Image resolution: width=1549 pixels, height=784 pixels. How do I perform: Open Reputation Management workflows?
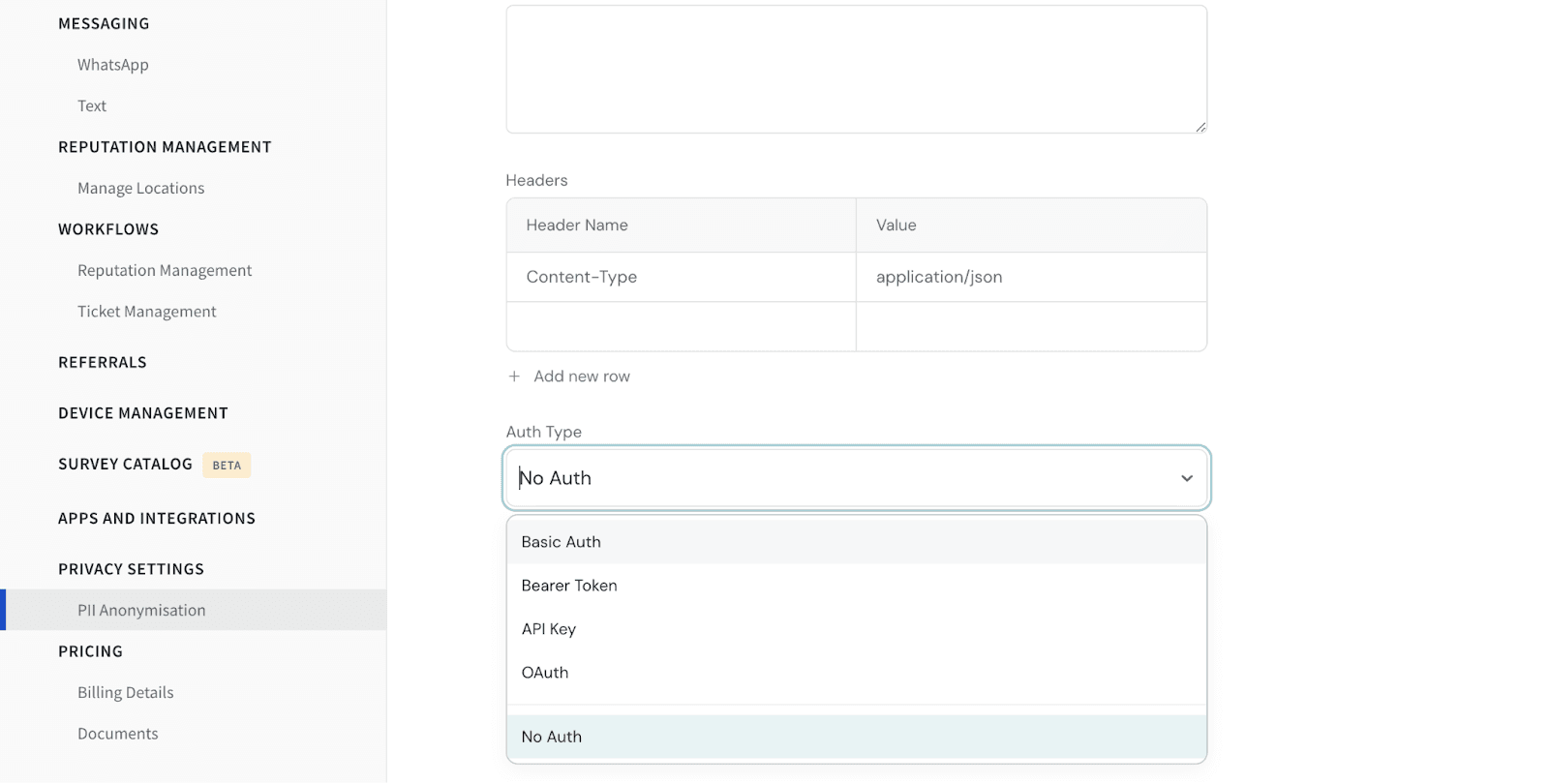pos(165,271)
